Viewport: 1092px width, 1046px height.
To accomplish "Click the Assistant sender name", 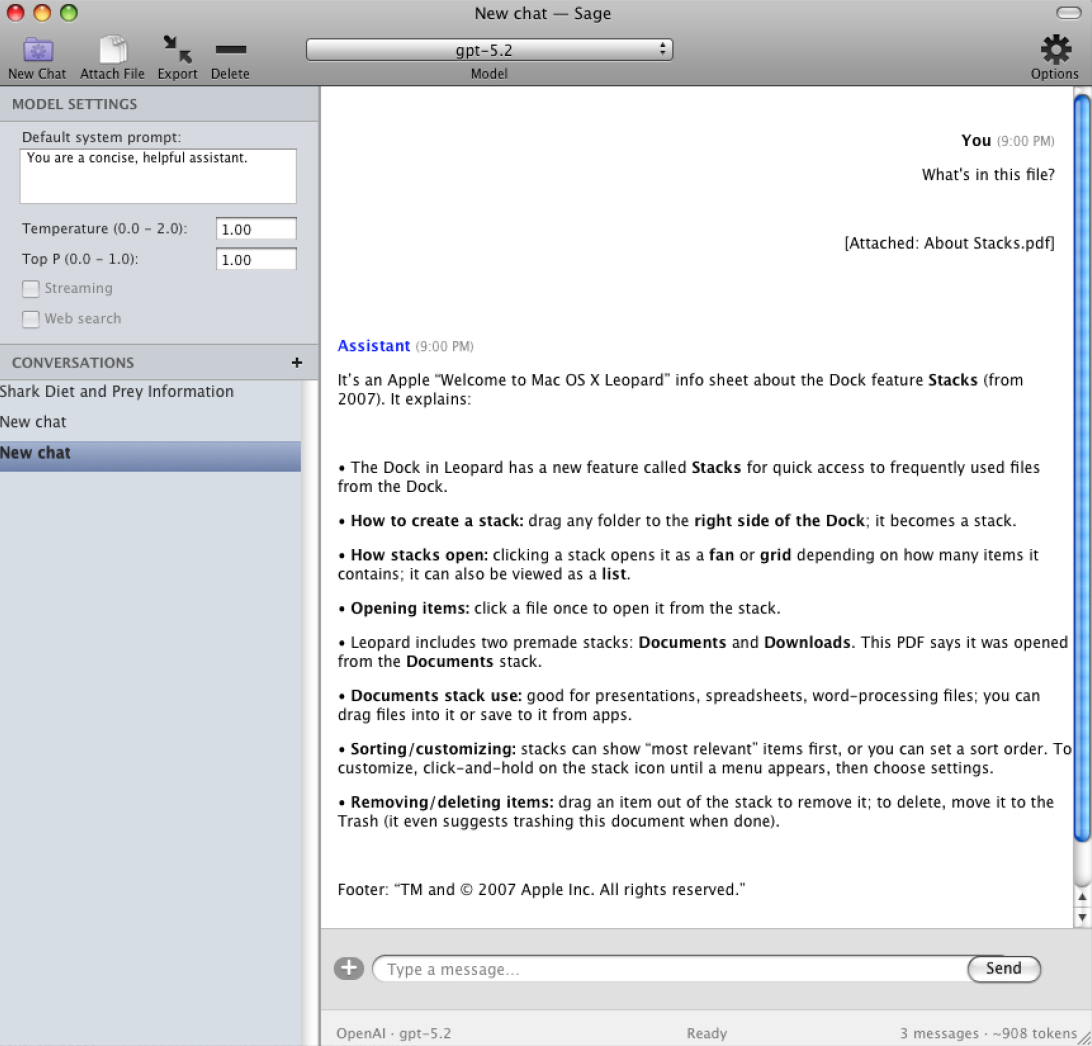I will pyautogui.click(x=373, y=345).
